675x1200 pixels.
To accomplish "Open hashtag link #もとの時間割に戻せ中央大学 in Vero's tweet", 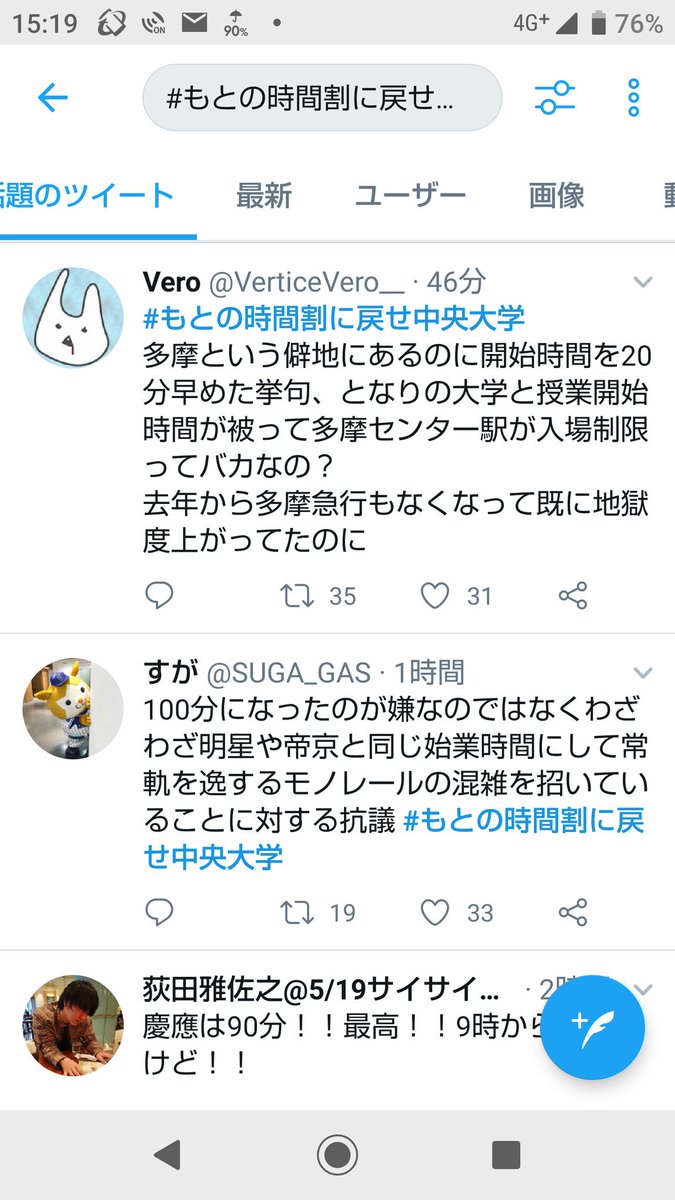I will tap(335, 319).
